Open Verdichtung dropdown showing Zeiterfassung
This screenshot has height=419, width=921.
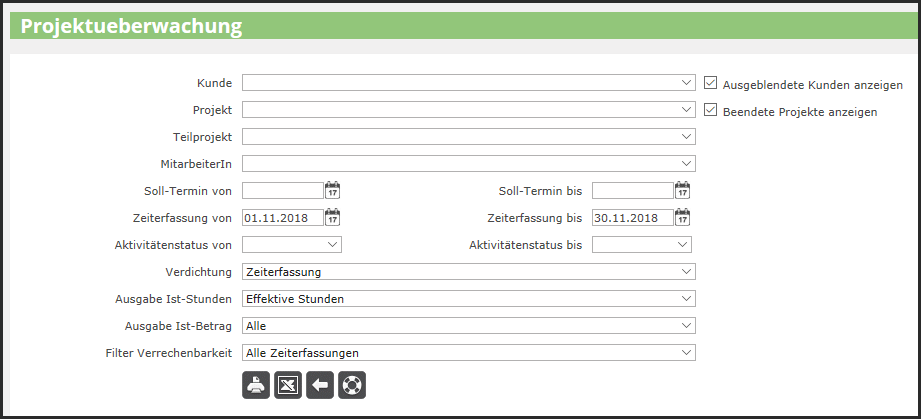point(469,271)
